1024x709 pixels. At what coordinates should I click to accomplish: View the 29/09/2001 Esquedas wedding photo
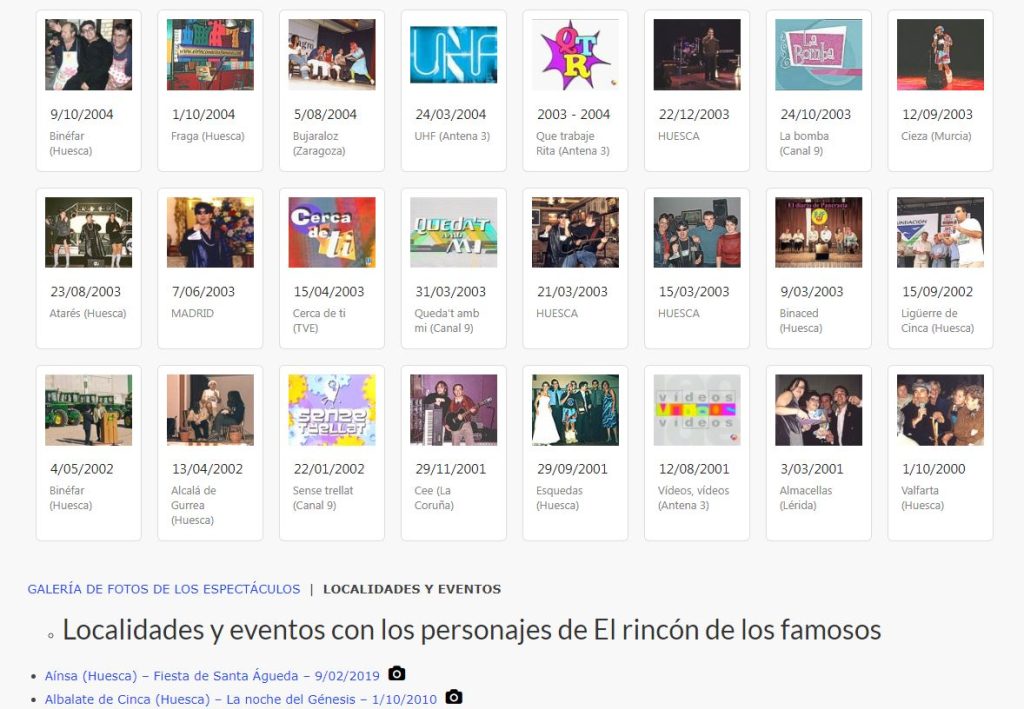coord(575,410)
